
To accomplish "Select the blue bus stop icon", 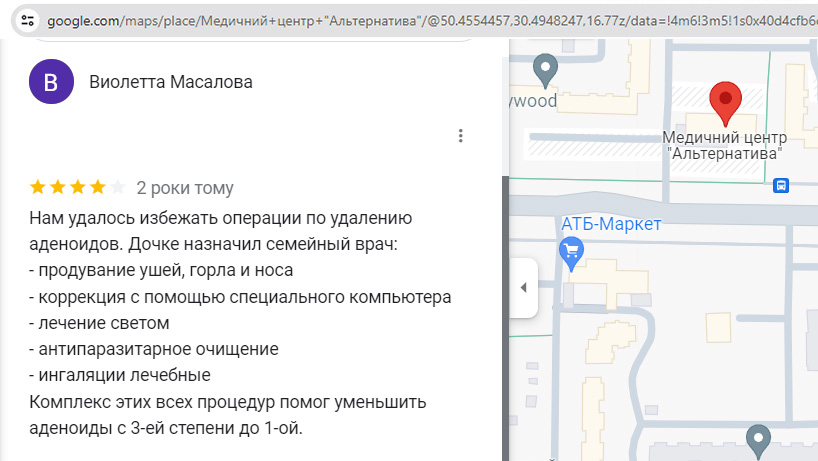I will [781, 185].
